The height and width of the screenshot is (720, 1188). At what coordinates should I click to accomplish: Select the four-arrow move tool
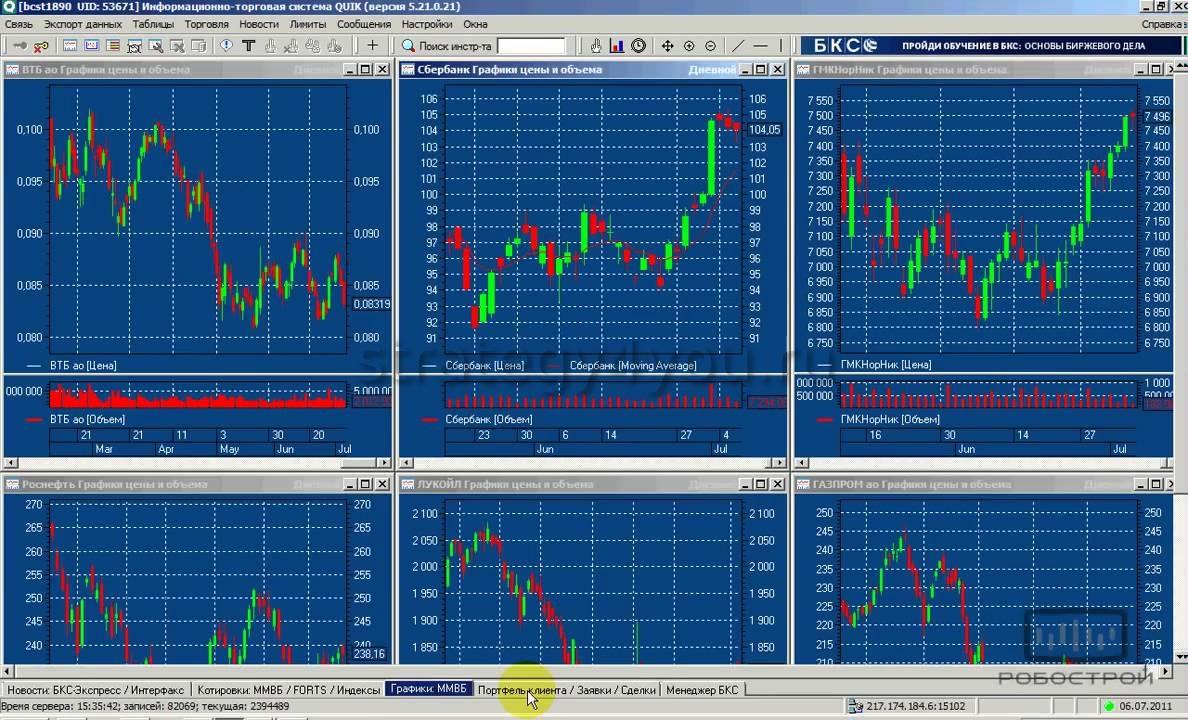[x=666, y=46]
